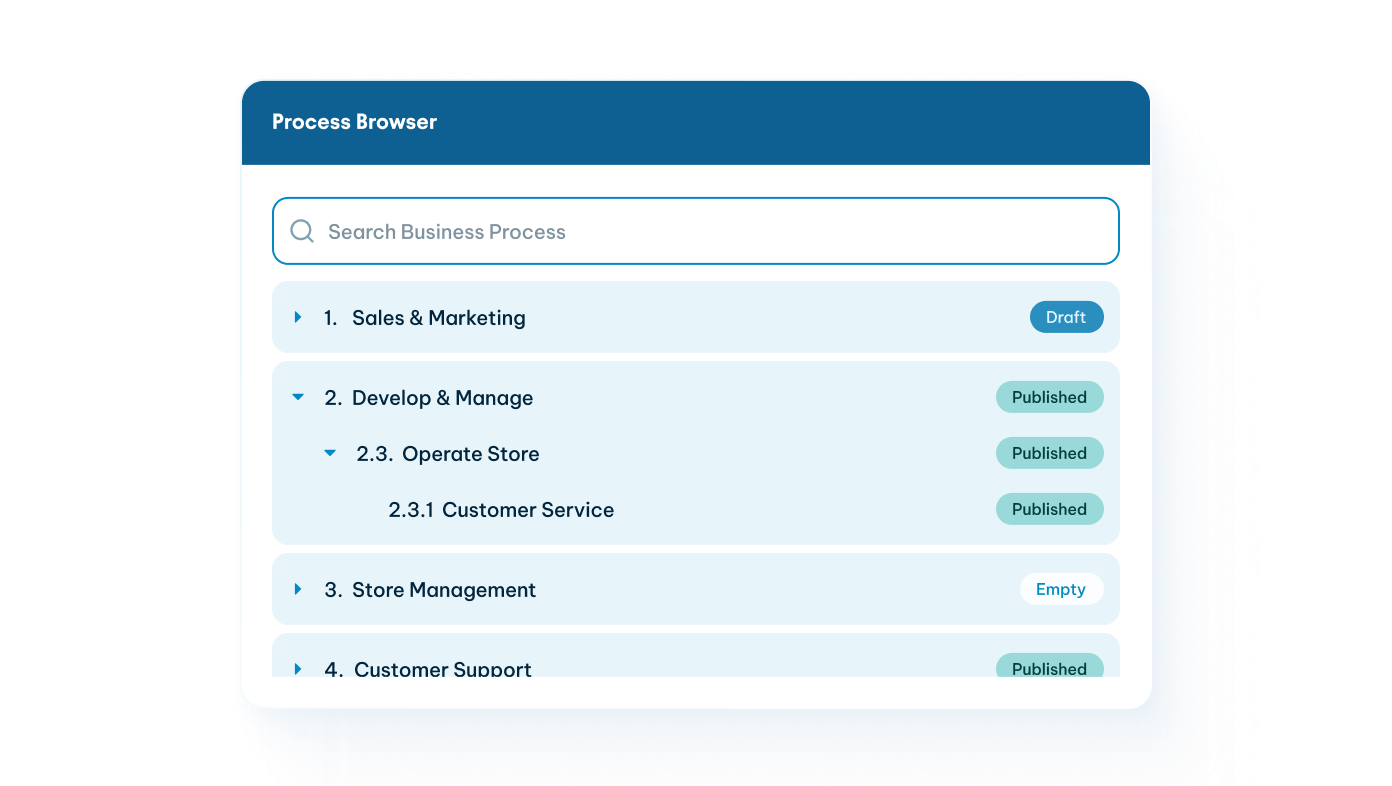Expand the Store Management process
Viewport: 1392px width, 786px height.
tap(298, 589)
